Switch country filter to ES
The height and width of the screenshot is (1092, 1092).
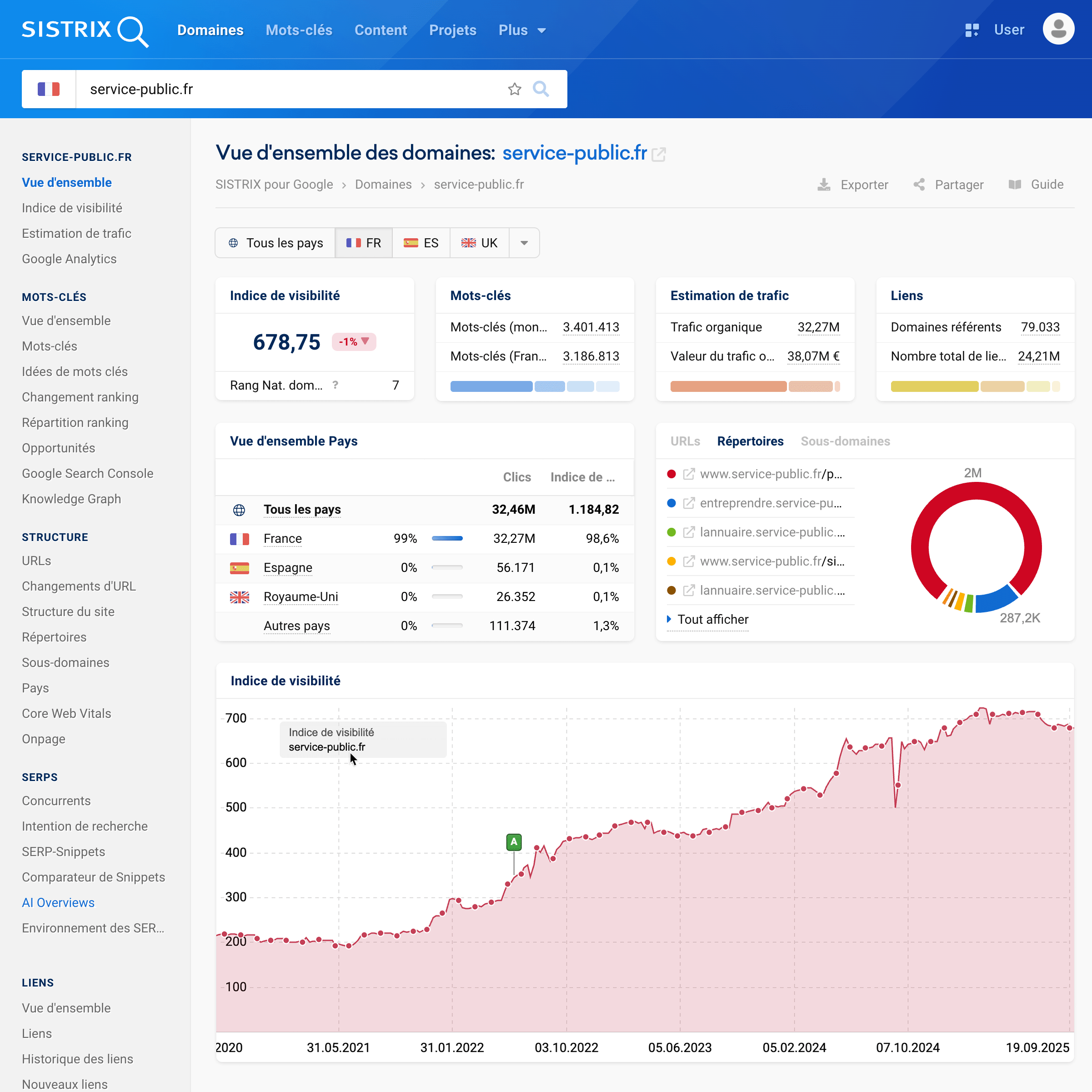421,243
